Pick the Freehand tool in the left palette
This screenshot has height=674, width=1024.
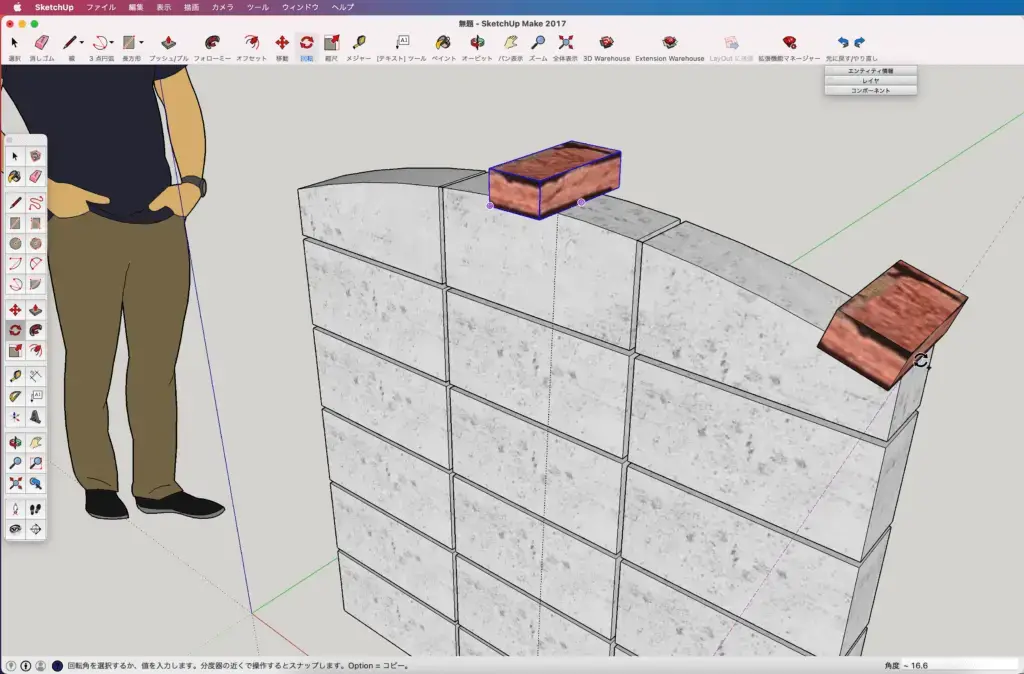(36, 202)
